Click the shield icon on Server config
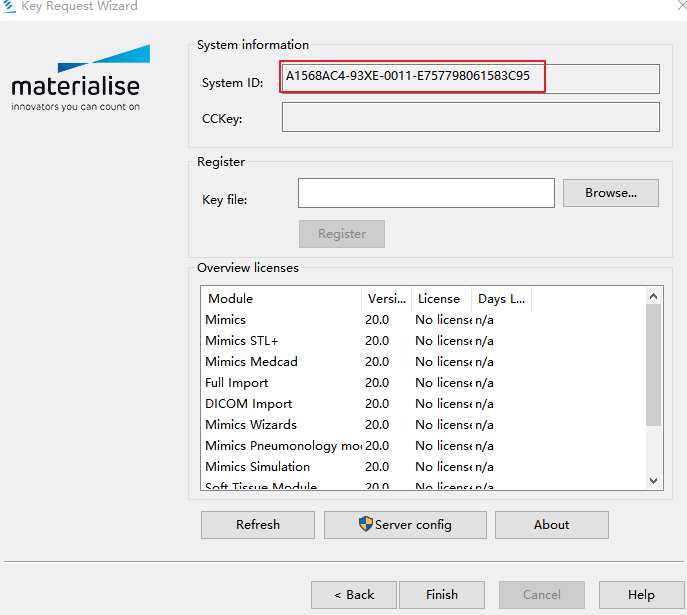687x615 pixels. pos(365,523)
